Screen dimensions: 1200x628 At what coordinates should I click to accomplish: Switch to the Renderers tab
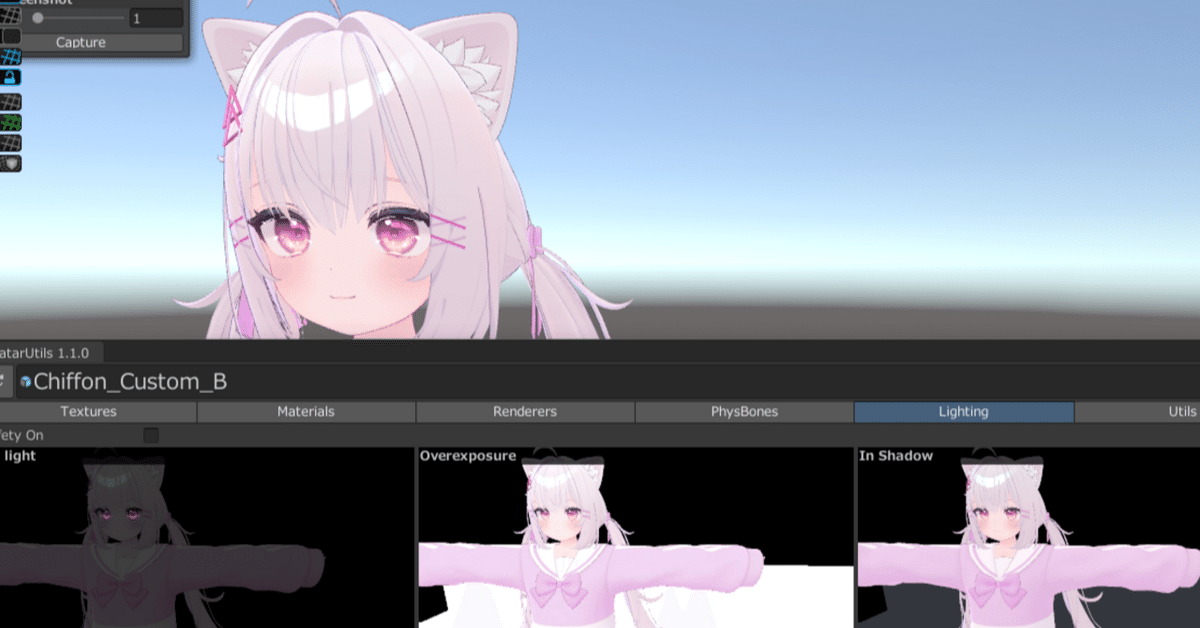click(525, 411)
